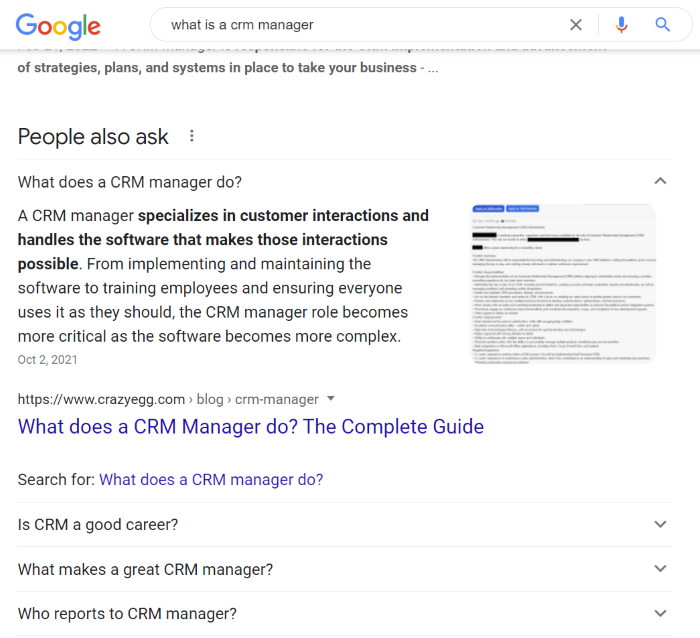Open 'What does a CRM Manager do? The Complete Guide'
Screen dimensions: 700x638
250,426
